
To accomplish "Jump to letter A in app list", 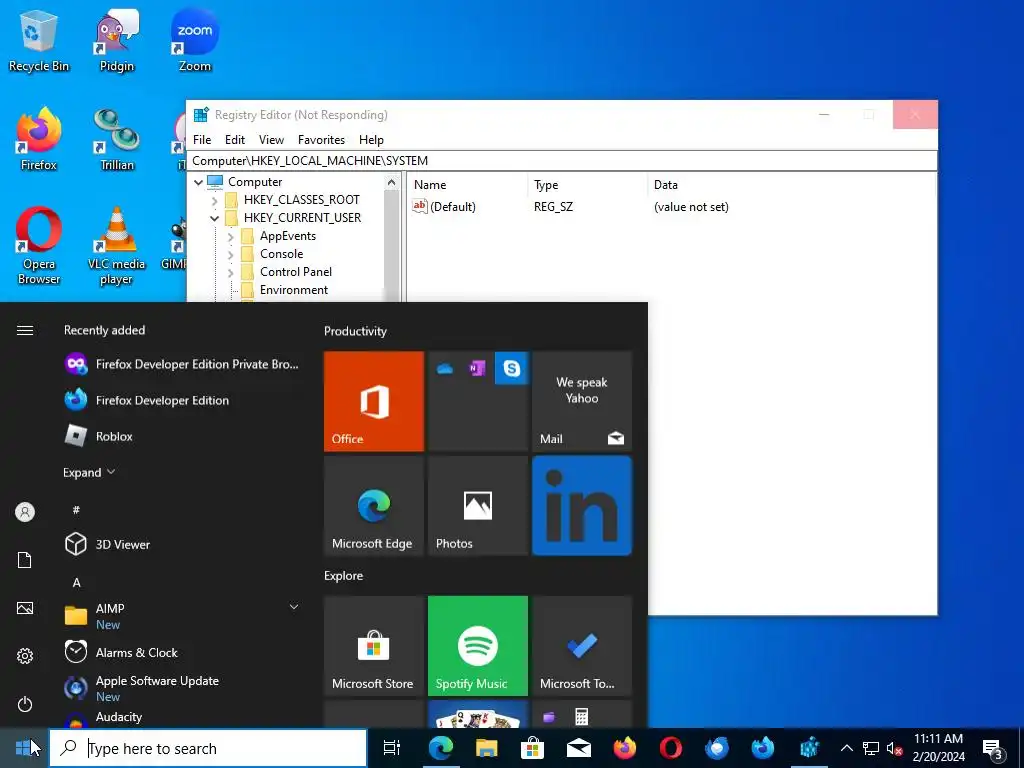I will coord(77,583).
